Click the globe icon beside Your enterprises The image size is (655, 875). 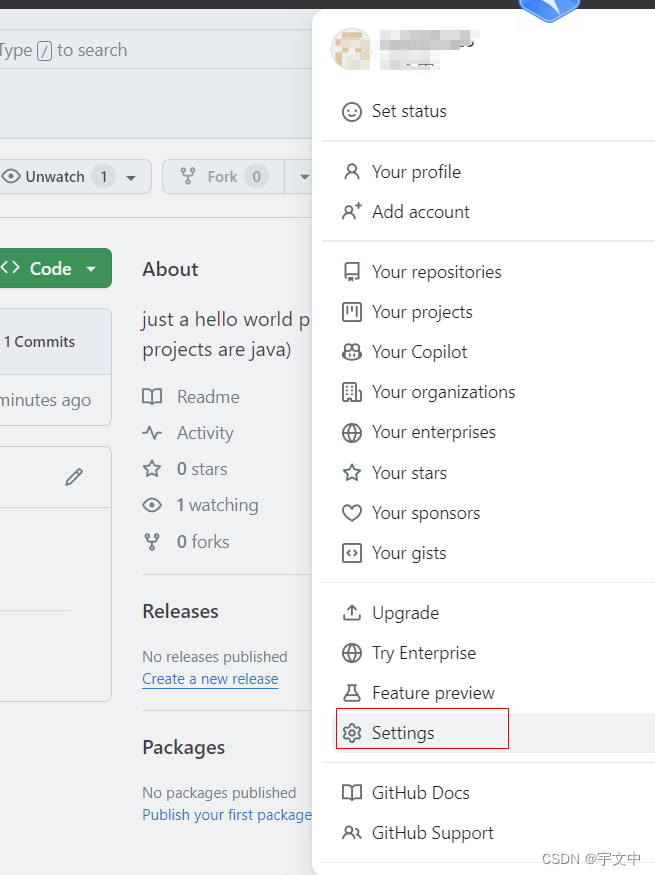coord(351,432)
